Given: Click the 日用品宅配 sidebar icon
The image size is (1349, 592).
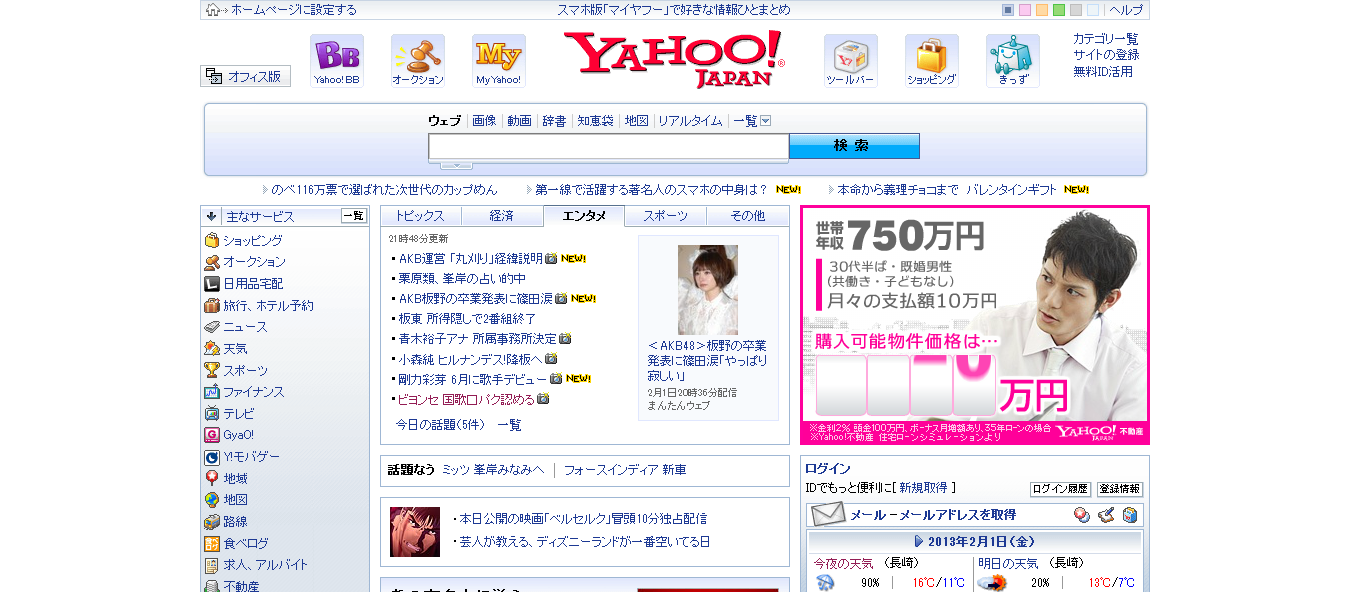Looking at the screenshot, I should [212, 284].
